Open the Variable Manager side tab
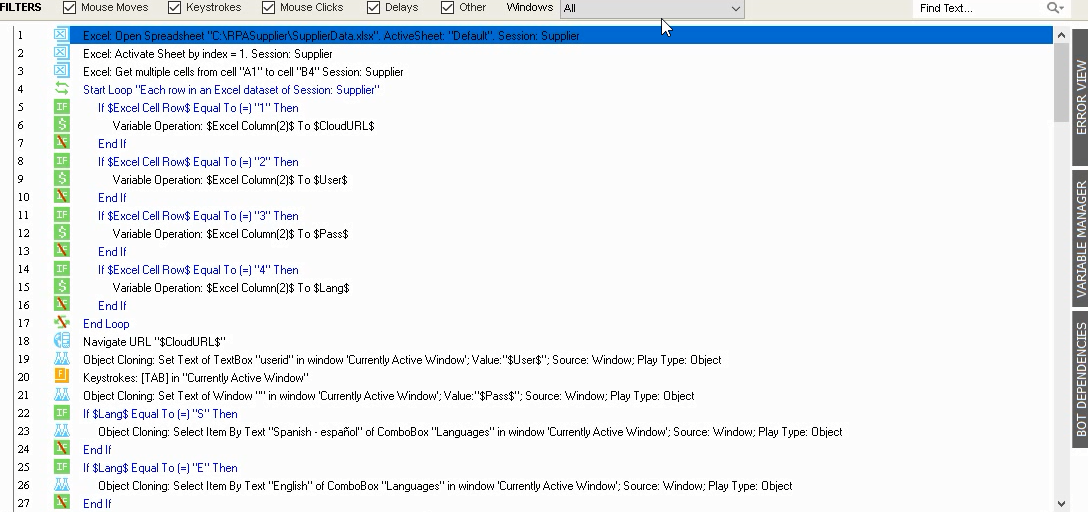1088x512 pixels. click(1080, 239)
